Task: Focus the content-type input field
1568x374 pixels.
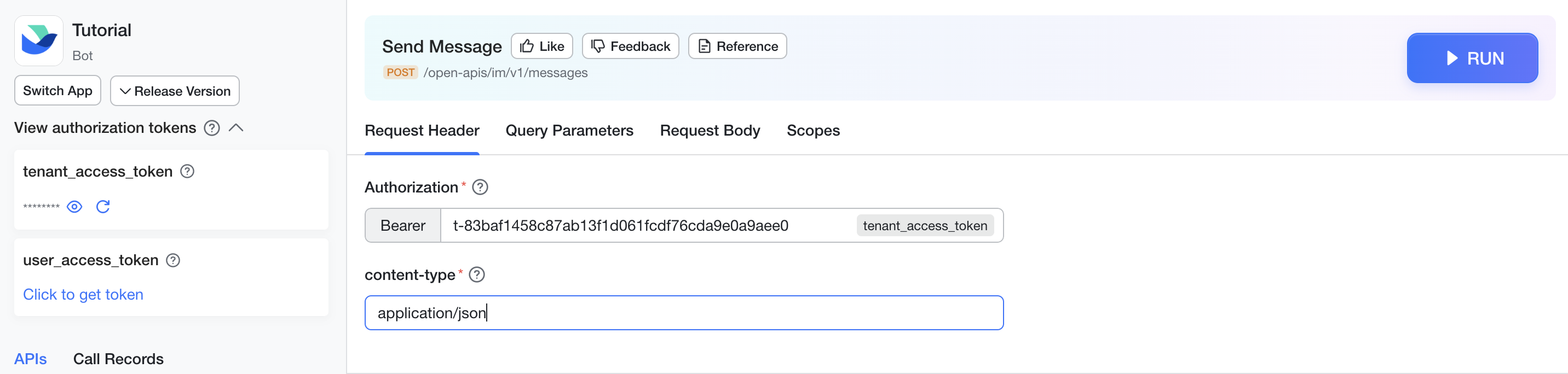Action: (x=684, y=313)
